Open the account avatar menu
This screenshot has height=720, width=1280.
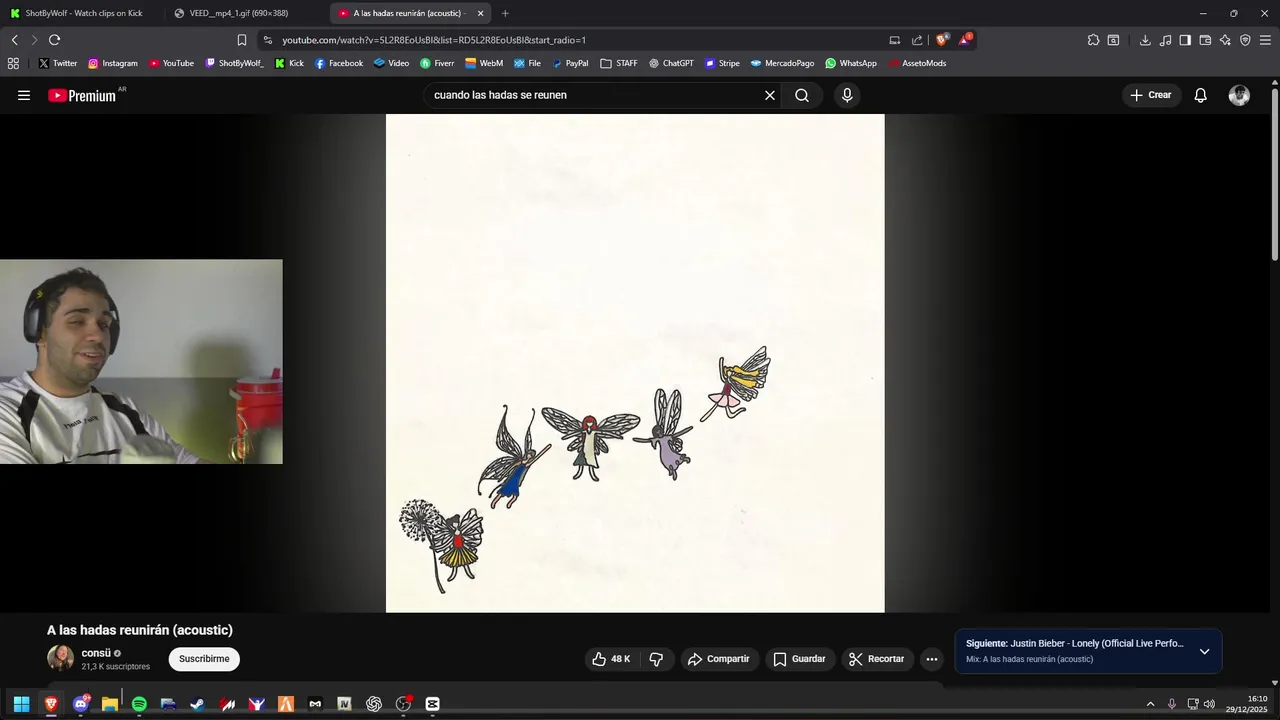pos(1239,95)
